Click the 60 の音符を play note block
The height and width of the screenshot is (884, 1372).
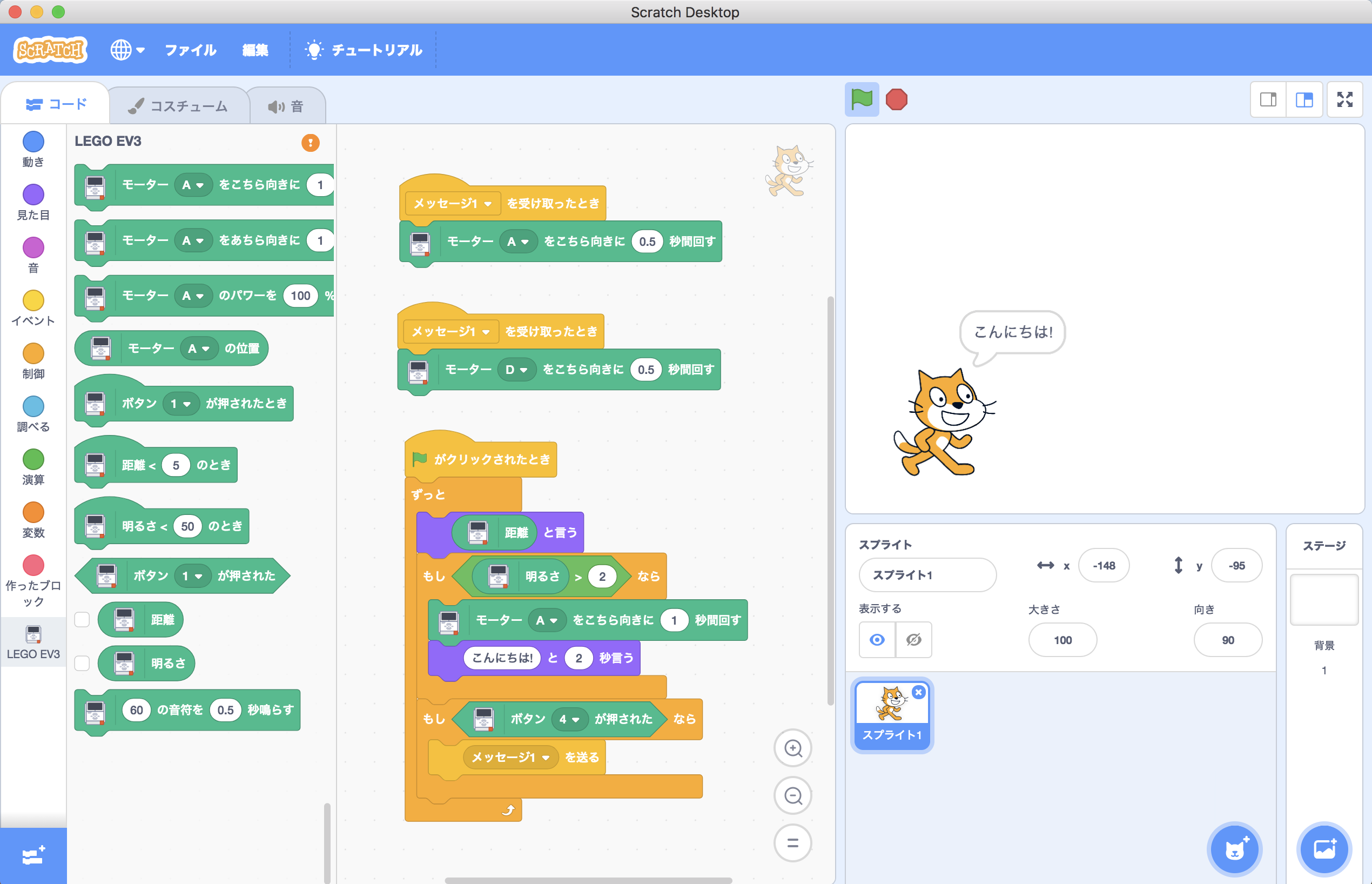(x=187, y=711)
